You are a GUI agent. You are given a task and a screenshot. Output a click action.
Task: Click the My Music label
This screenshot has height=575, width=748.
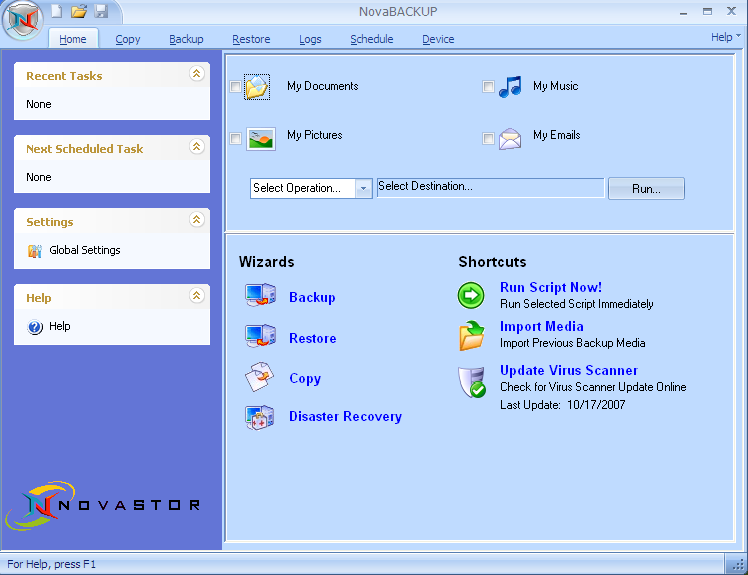555,86
